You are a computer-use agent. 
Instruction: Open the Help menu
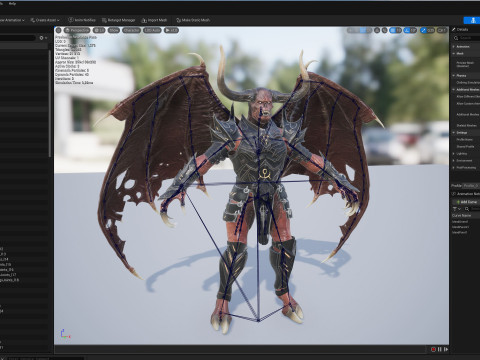pyautogui.click(x=12, y=4)
